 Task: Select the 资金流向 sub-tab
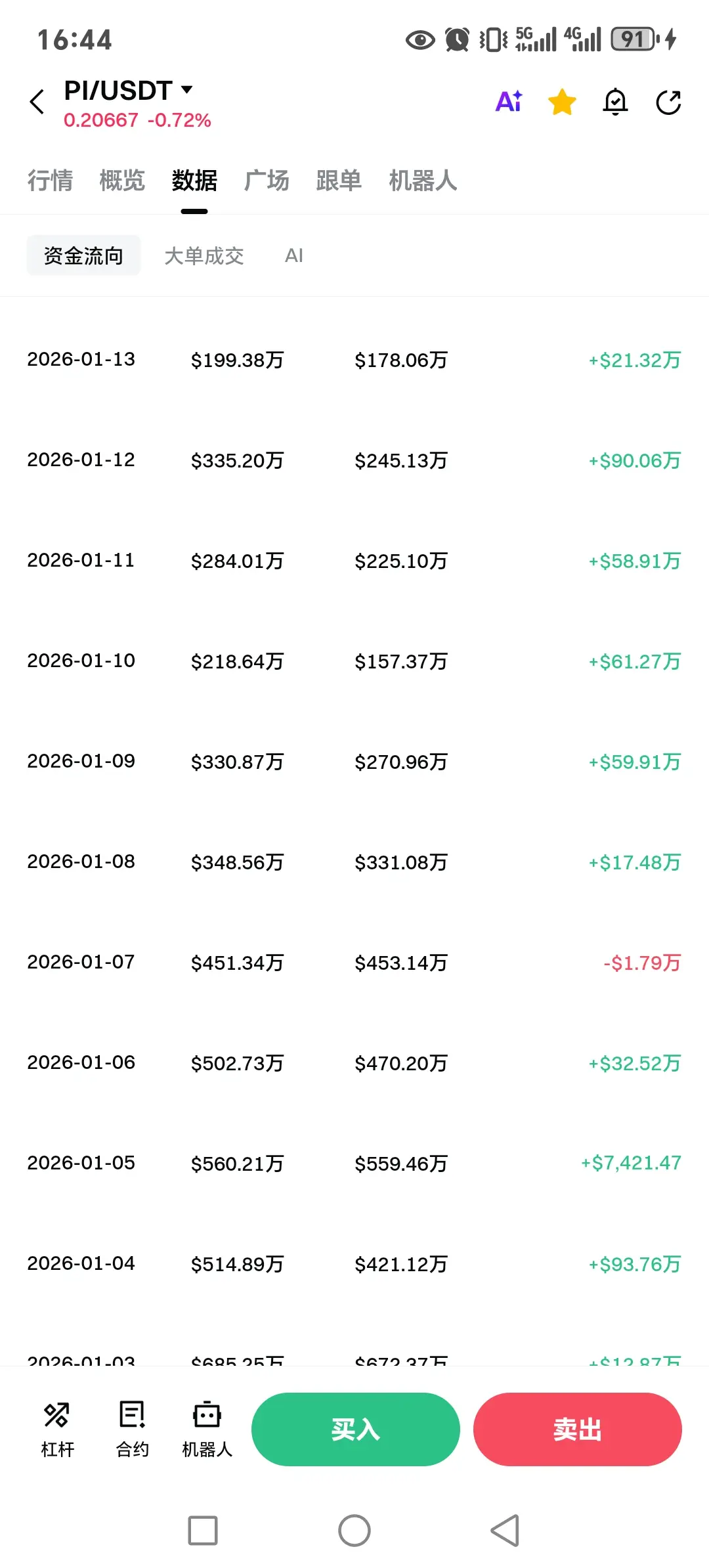pos(83,255)
